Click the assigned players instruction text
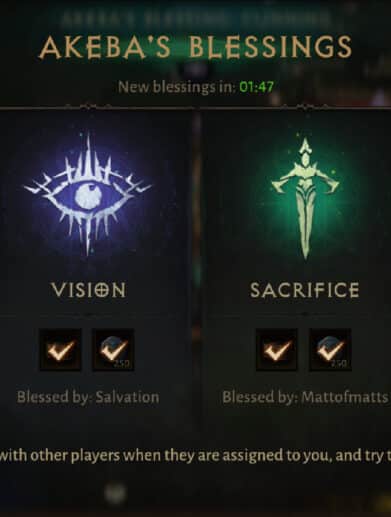 click(x=195, y=456)
